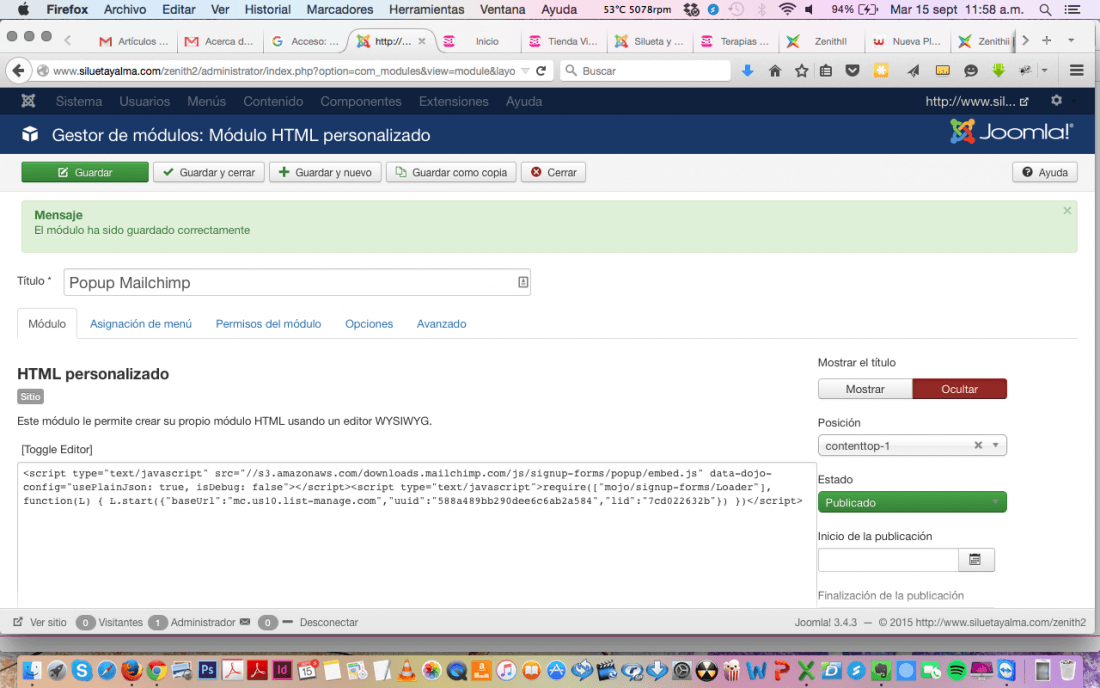Open Spotlight search magnifier in menu bar

pos(1045,10)
